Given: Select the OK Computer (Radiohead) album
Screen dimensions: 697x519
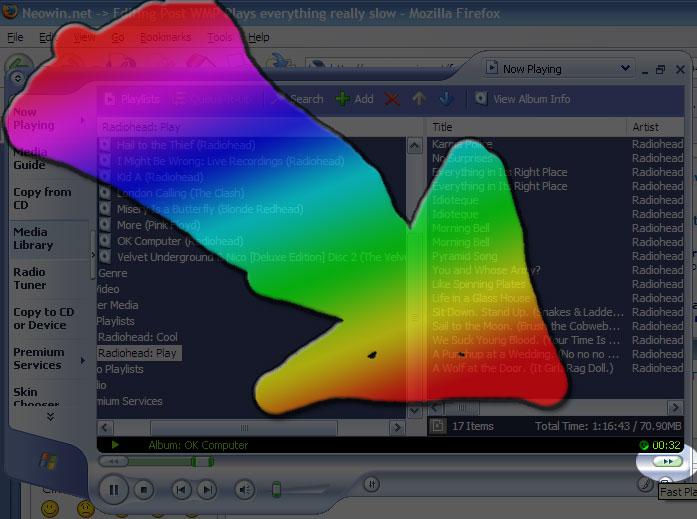Looking at the screenshot, I should pos(180,241).
